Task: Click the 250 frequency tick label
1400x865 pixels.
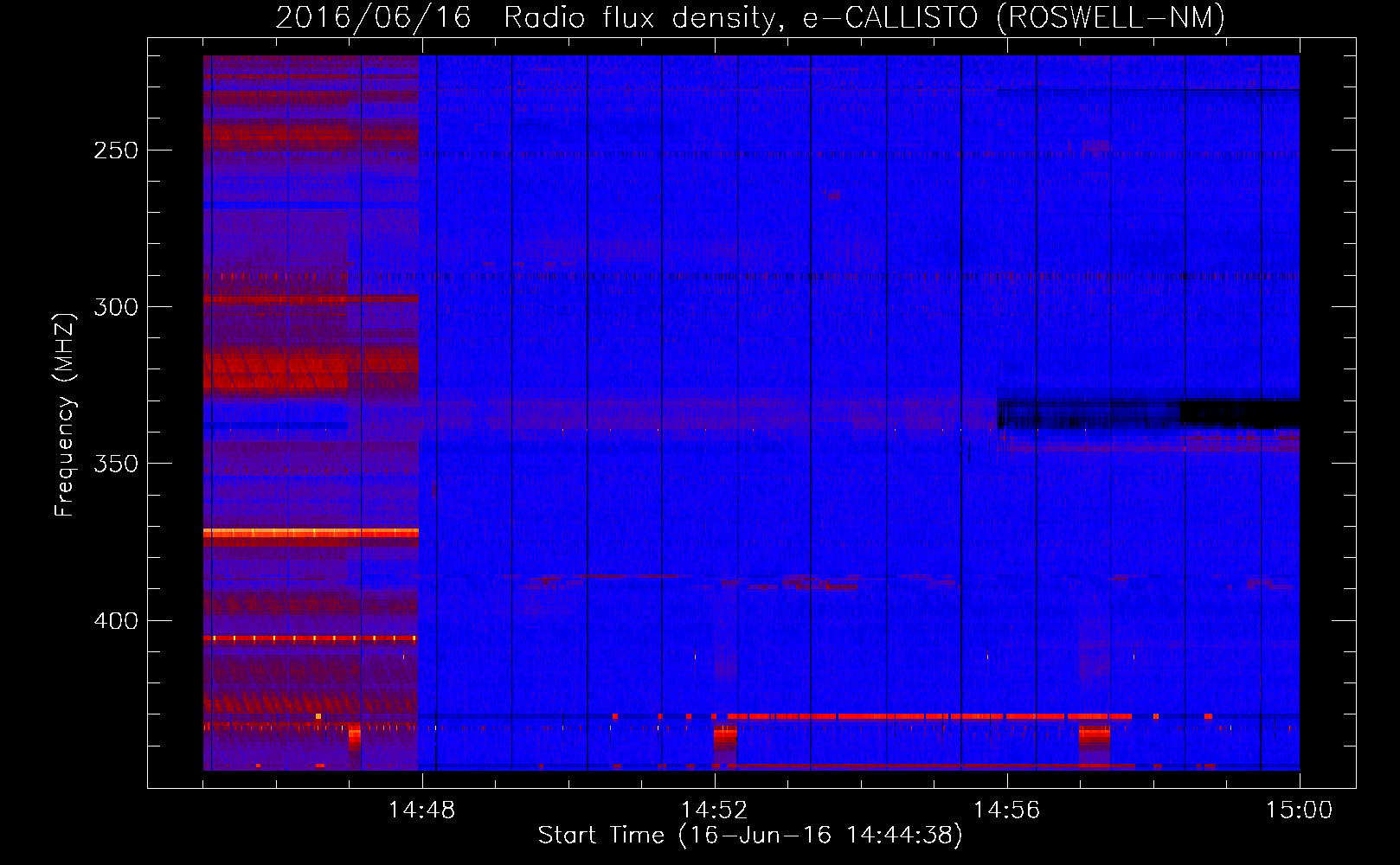Action: tap(116, 151)
